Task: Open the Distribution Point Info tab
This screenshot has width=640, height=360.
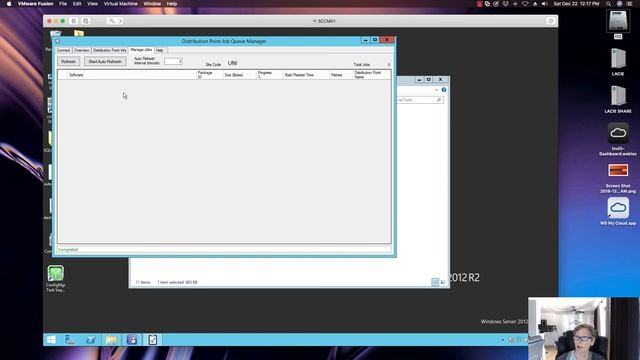Action: click(x=109, y=50)
